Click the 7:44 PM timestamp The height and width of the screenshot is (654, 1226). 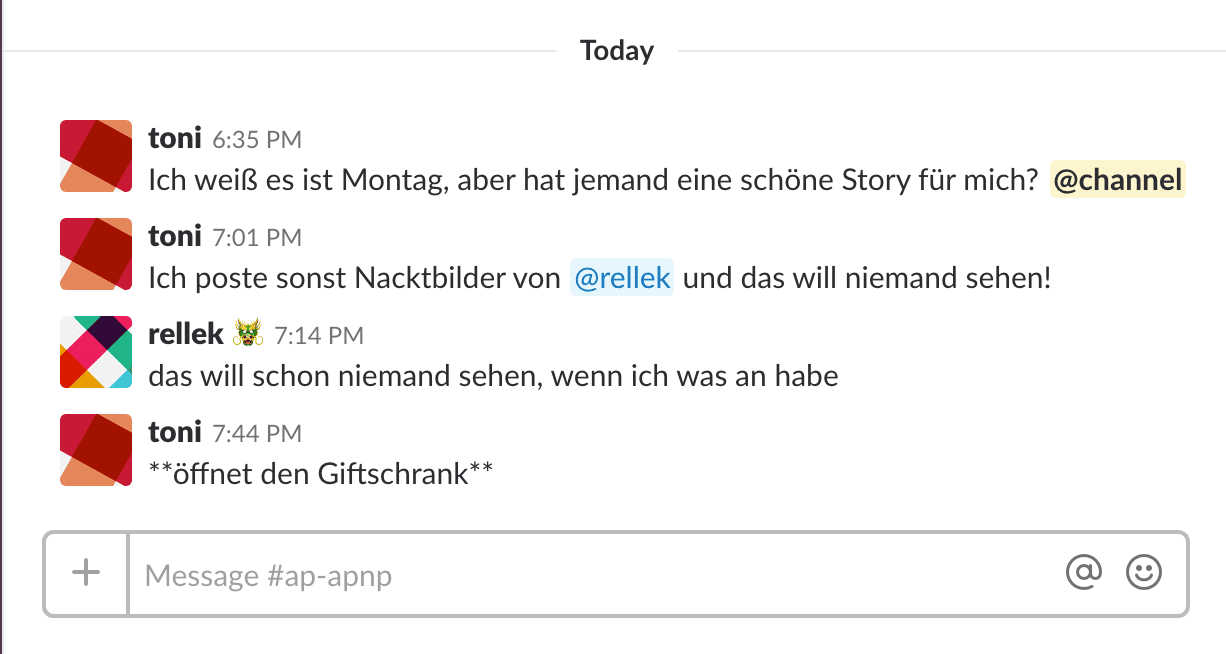(257, 433)
